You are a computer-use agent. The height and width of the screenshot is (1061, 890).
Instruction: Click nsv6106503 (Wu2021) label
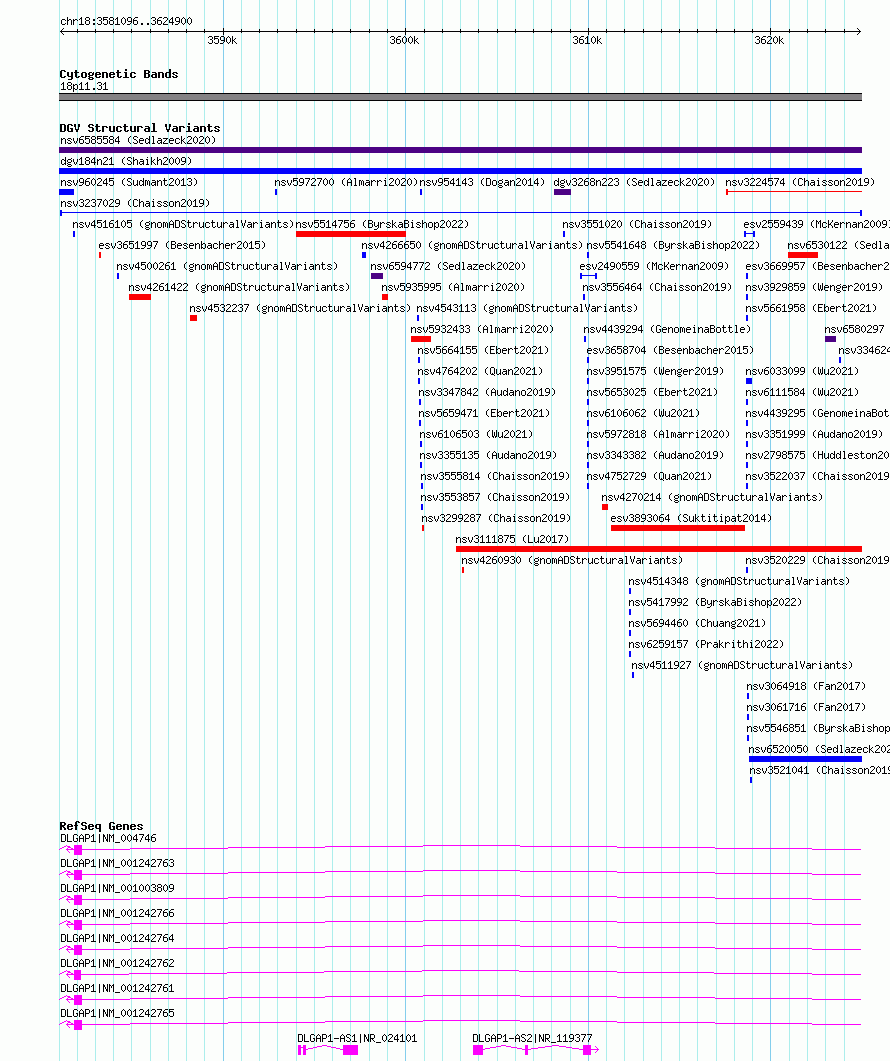click(476, 434)
